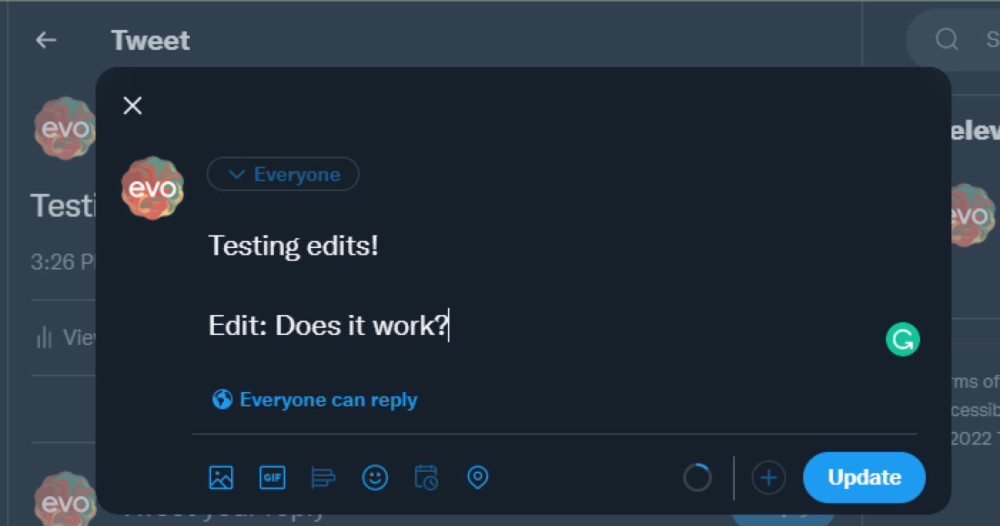Create a poll with poll icon

[x=323, y=478]
